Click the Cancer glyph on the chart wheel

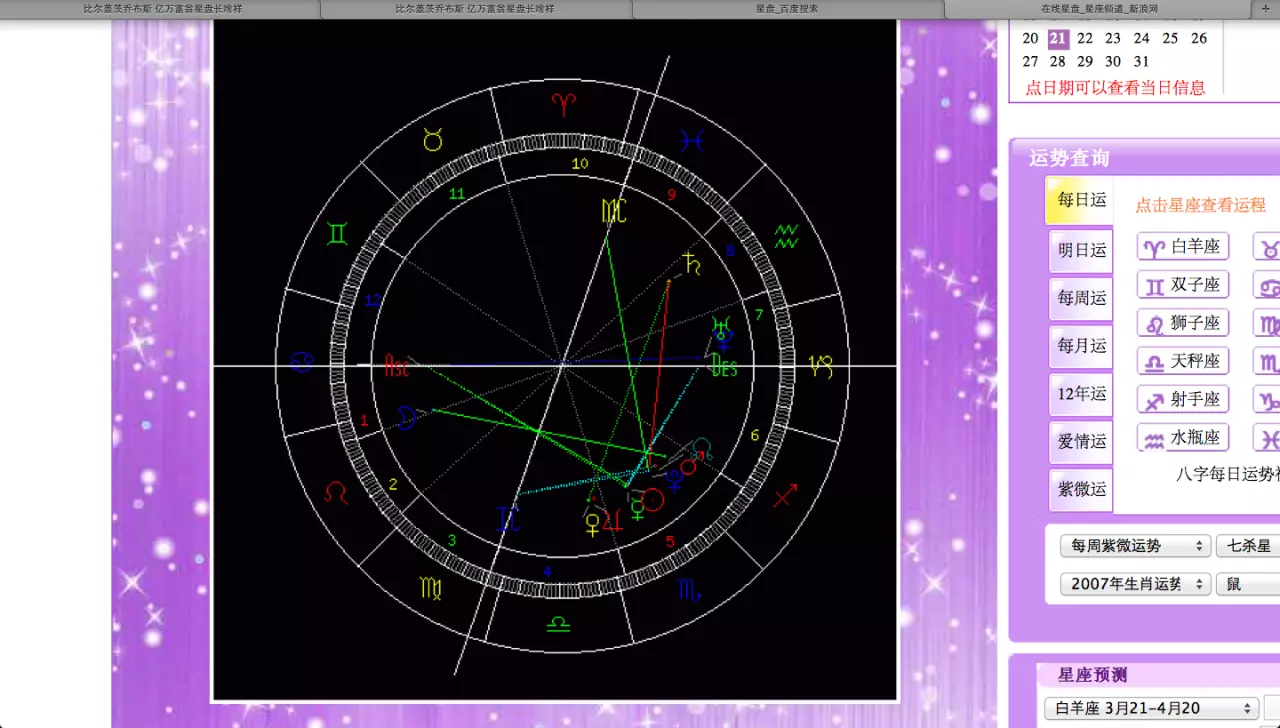tap(302, 362)
